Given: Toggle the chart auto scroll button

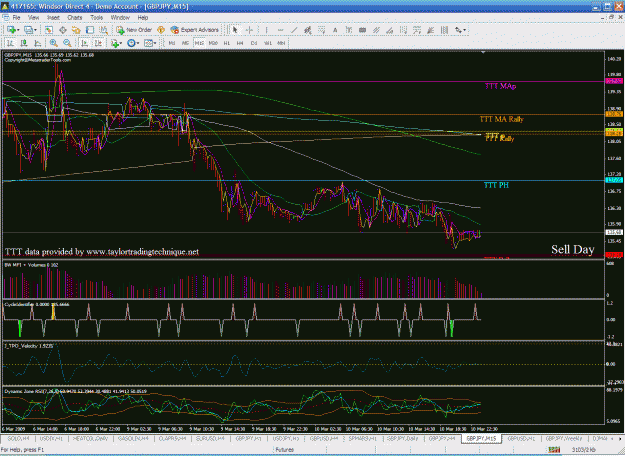Looking at the screenshot, I should pyautogui.click(x=85, y=43).
